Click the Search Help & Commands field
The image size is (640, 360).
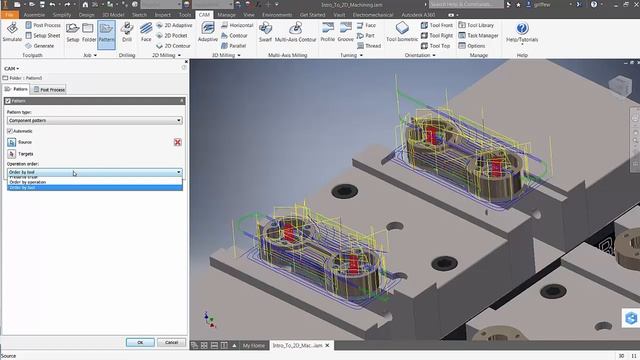tap(466, 4)
